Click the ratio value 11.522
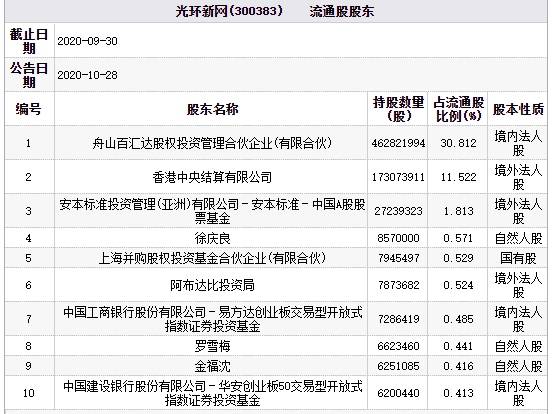This screenshot has width=553, height=414. click(458, 177)
